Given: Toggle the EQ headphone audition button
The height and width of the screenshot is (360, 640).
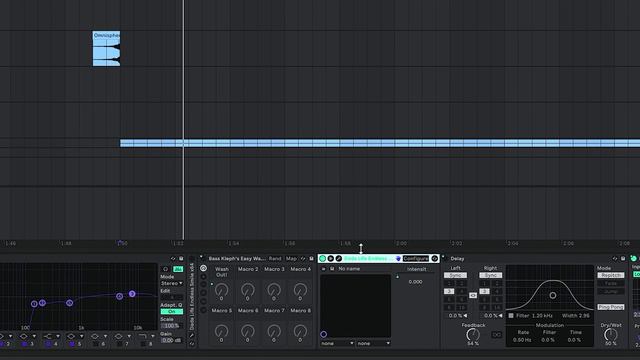Looking at the screenshot, I should click(165, 269).
